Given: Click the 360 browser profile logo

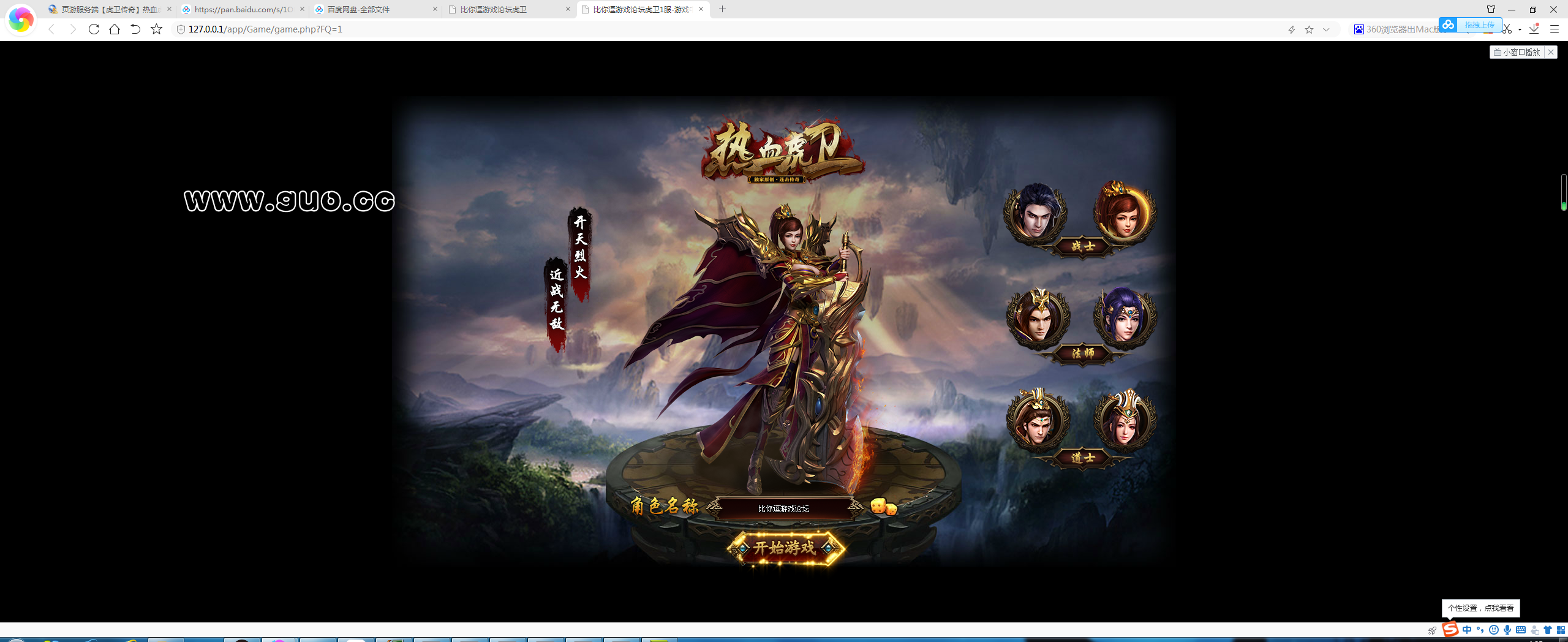Looking at the screenshot, I should pyautogui.click(x=21, y=20).
